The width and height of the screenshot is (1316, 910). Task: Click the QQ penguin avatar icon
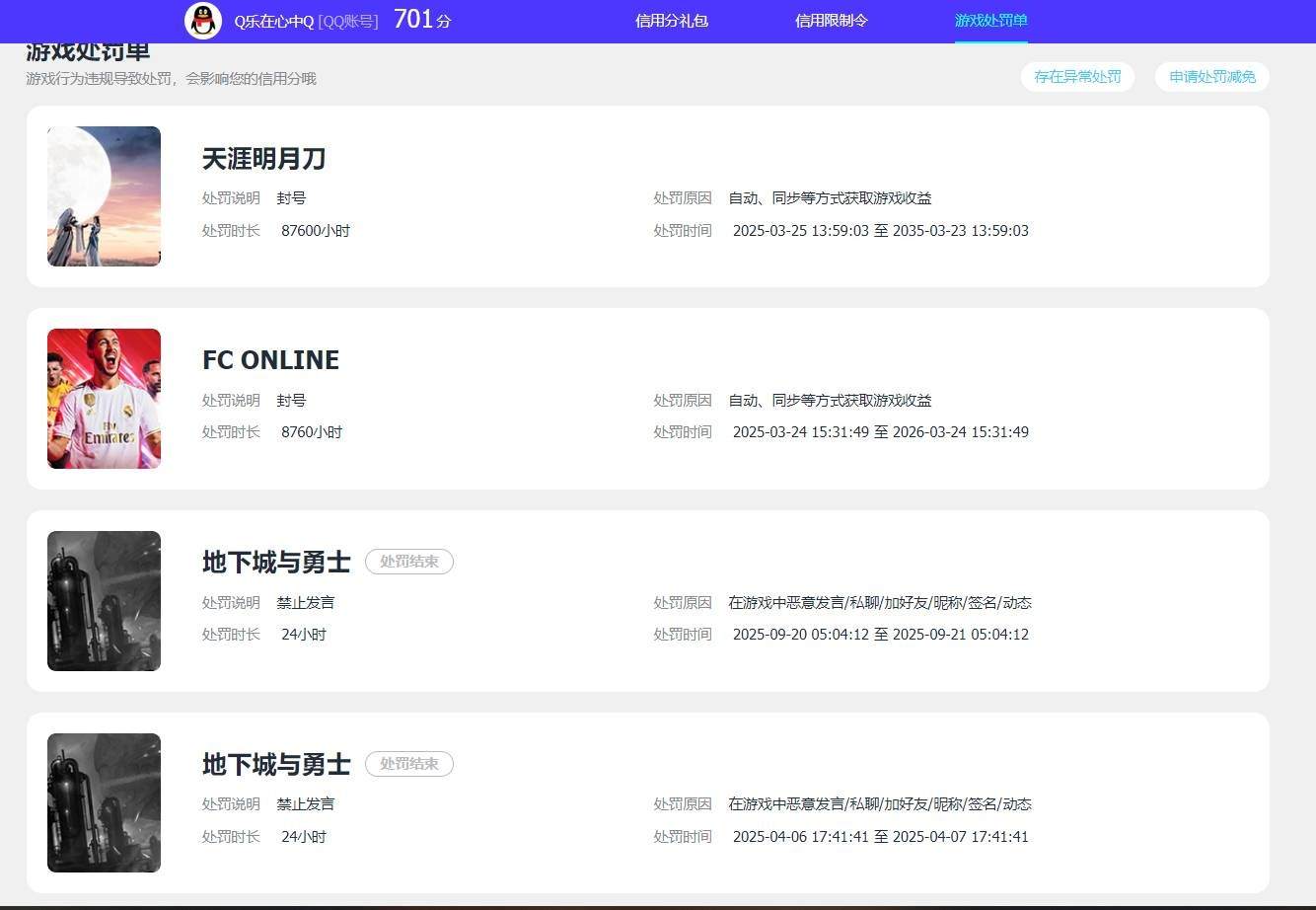pyautogui.click(x=203, y=20)
